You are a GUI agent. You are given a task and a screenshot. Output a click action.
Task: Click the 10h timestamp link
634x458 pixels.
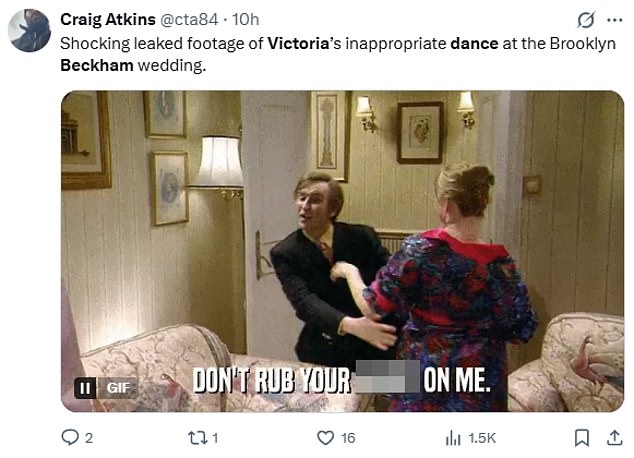pyautogui.click(x=246, y=20)
